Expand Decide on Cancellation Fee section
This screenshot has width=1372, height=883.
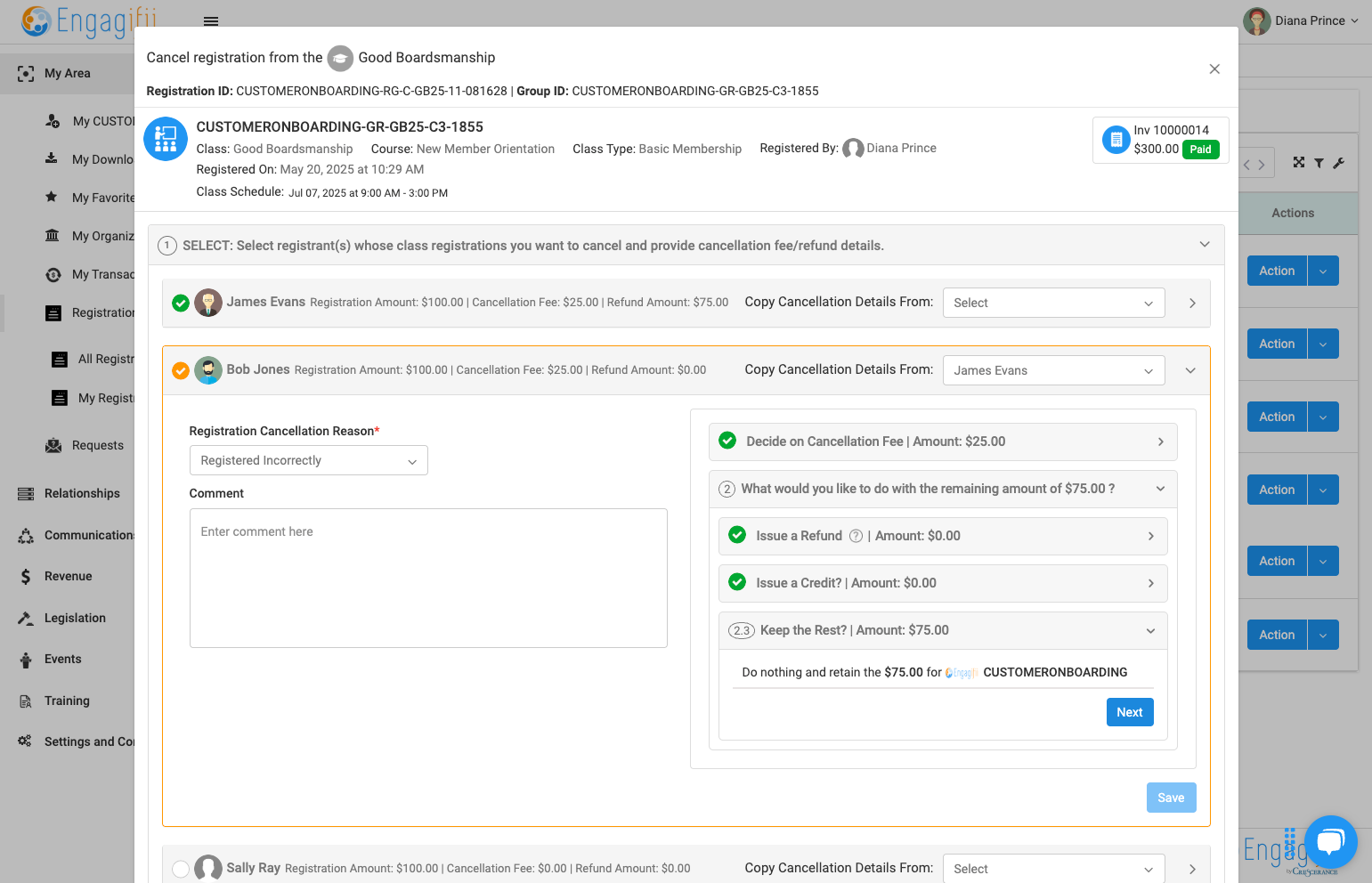[943, 441]
